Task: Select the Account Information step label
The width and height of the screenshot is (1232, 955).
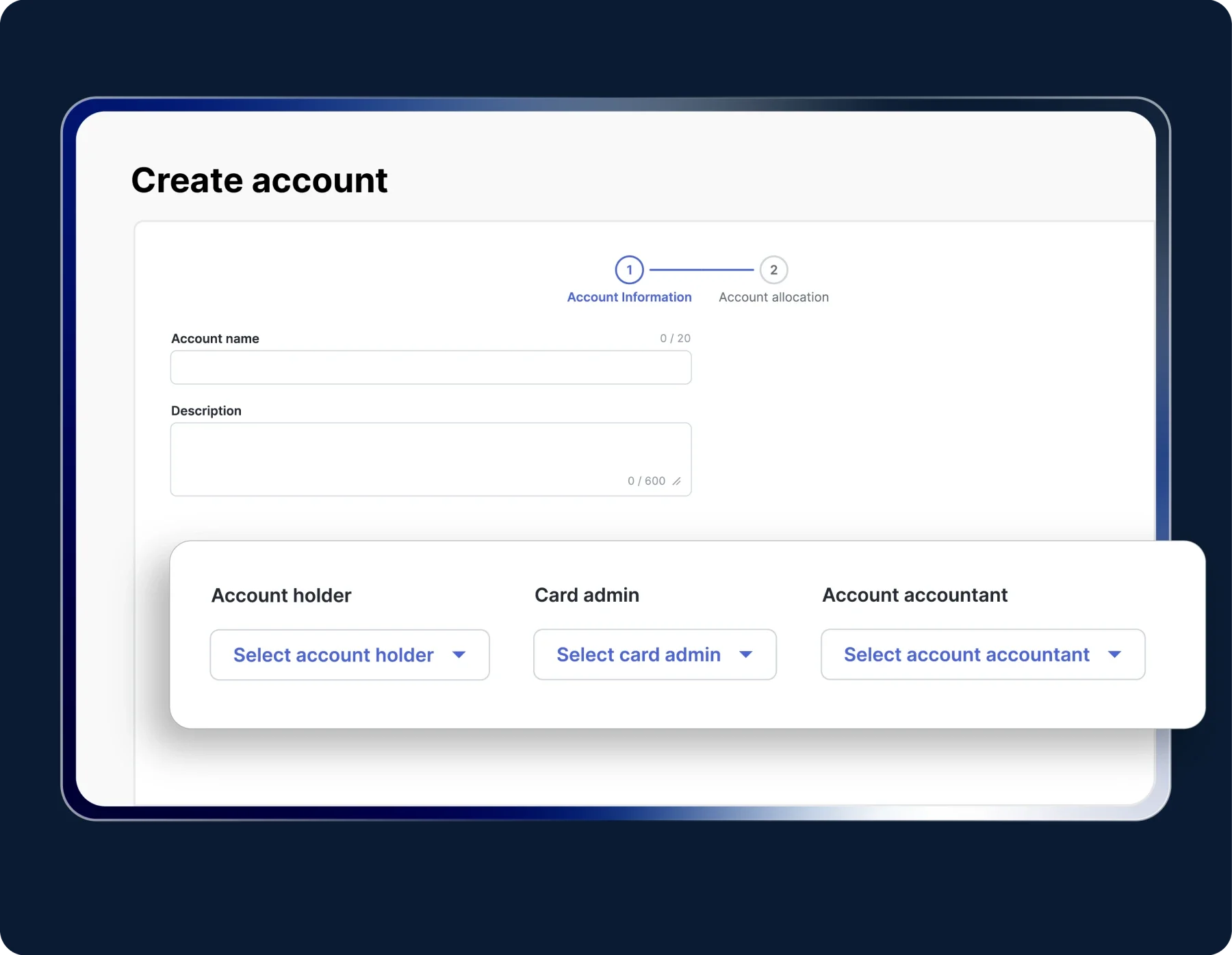Action: (x=629, y=297)
